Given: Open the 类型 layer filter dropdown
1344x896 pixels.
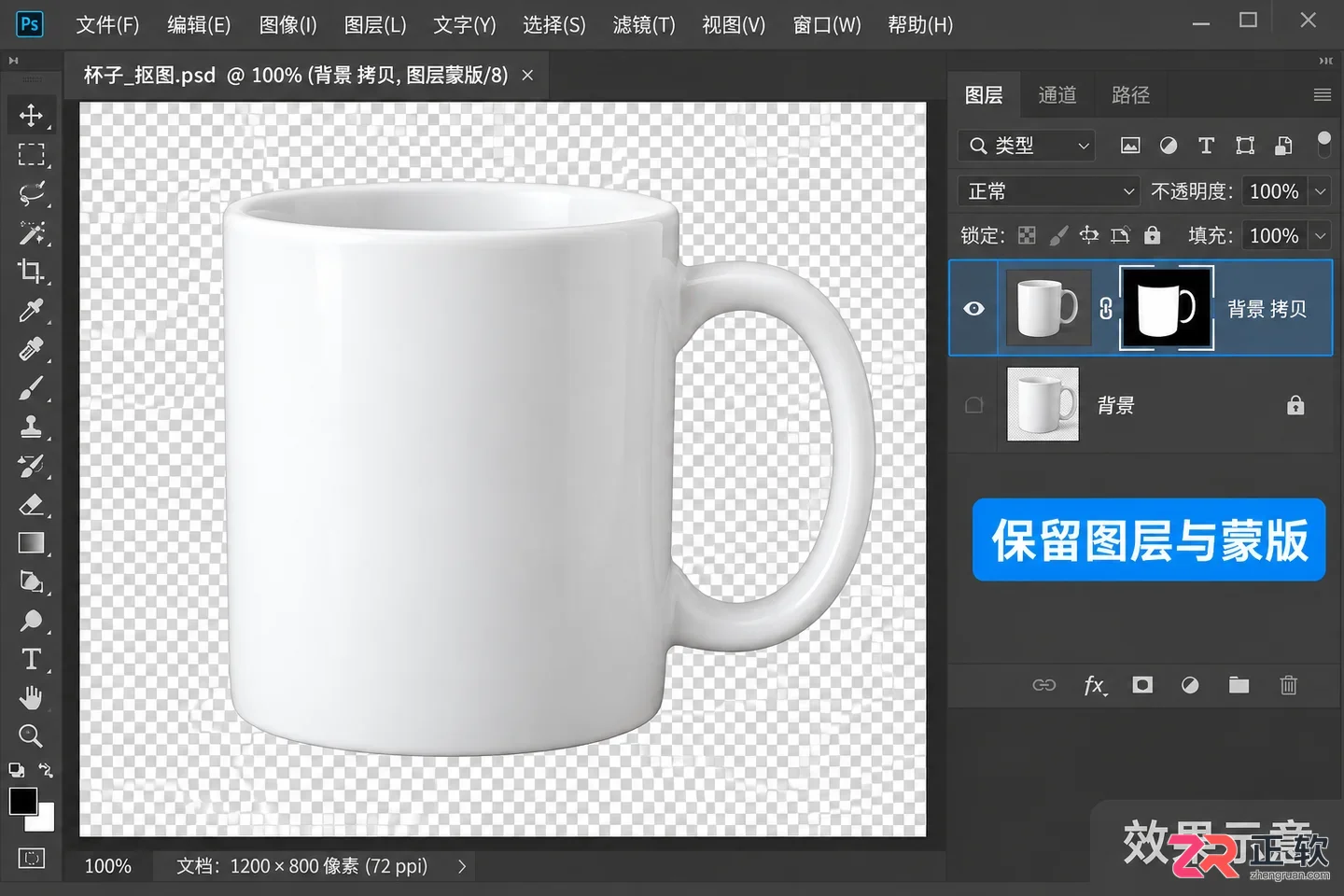Looking at the screenshot, I should (x=1027, y=146).
